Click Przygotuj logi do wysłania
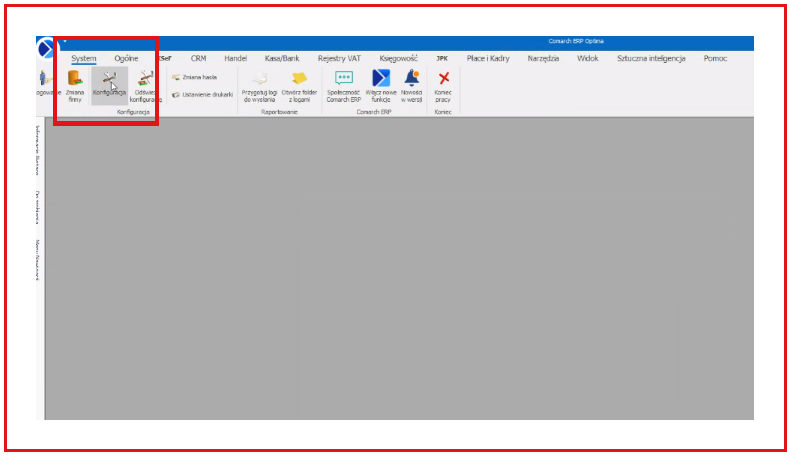This screenshot has width=790, height=456. (x=259, y=86)
